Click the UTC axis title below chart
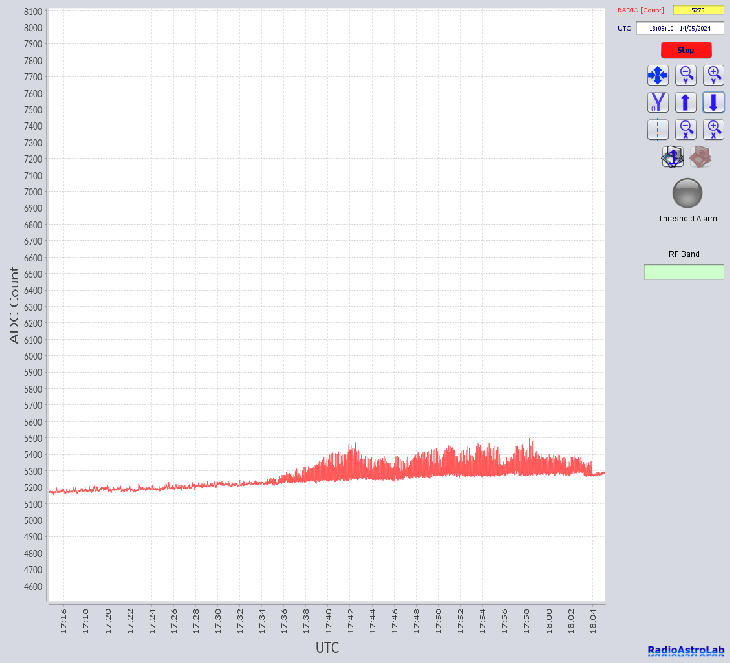The height and width of the screenshot is (663, 730). pyautogui.click(x=327, y=648)
